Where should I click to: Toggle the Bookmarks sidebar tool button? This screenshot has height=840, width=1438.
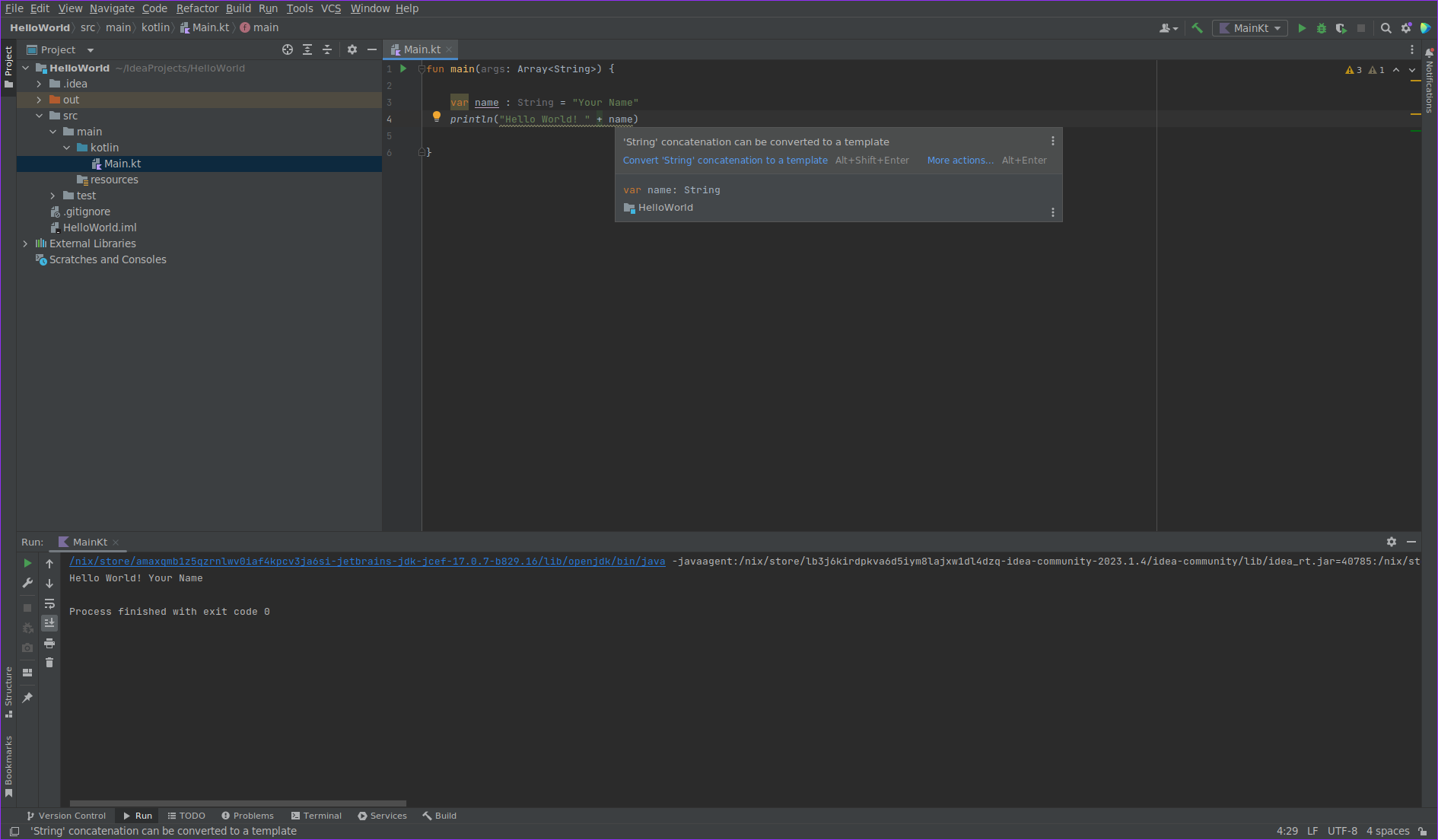coord(8,767)
